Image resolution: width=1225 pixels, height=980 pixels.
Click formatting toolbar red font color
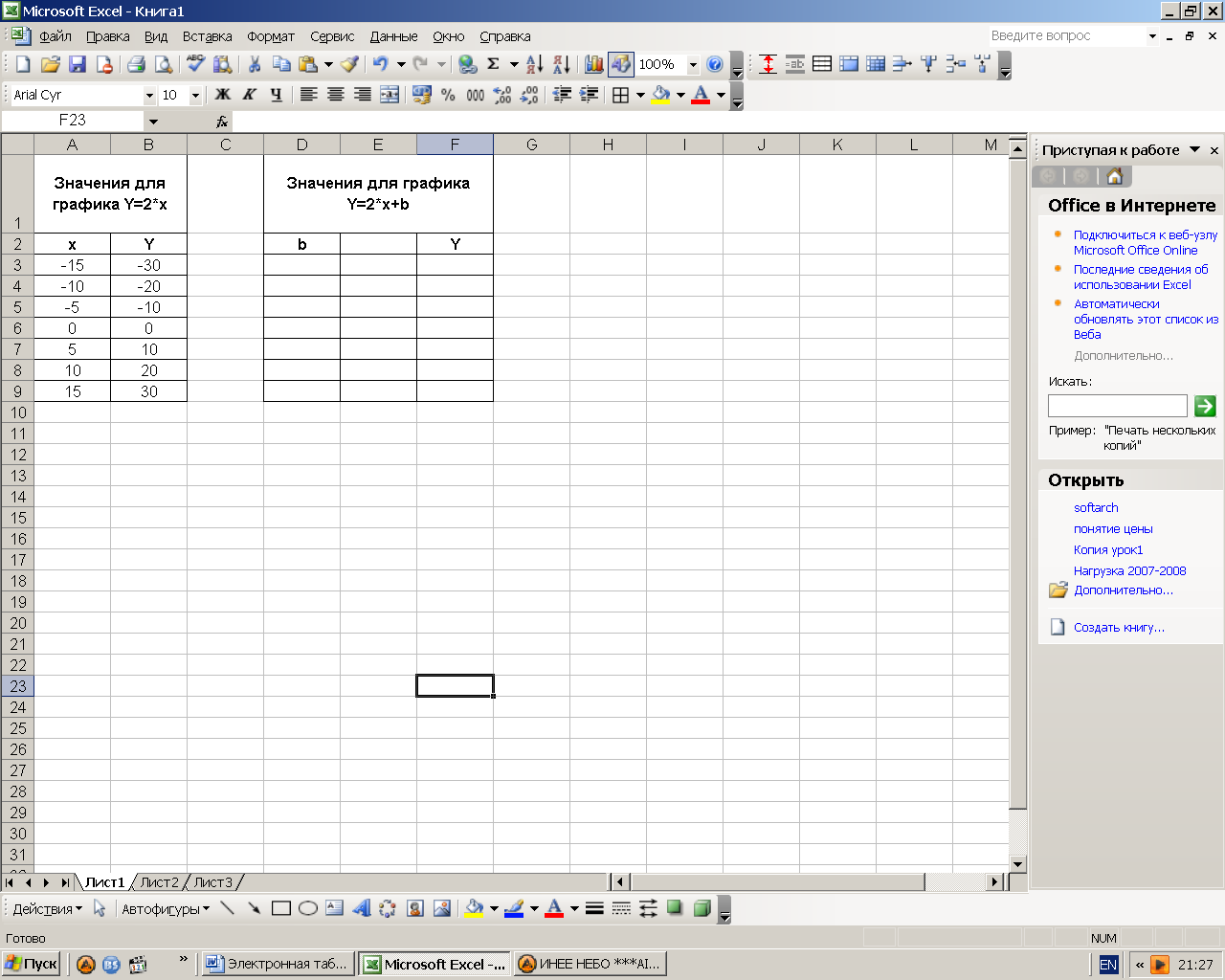pyautogui.click(x=701, y=95)
